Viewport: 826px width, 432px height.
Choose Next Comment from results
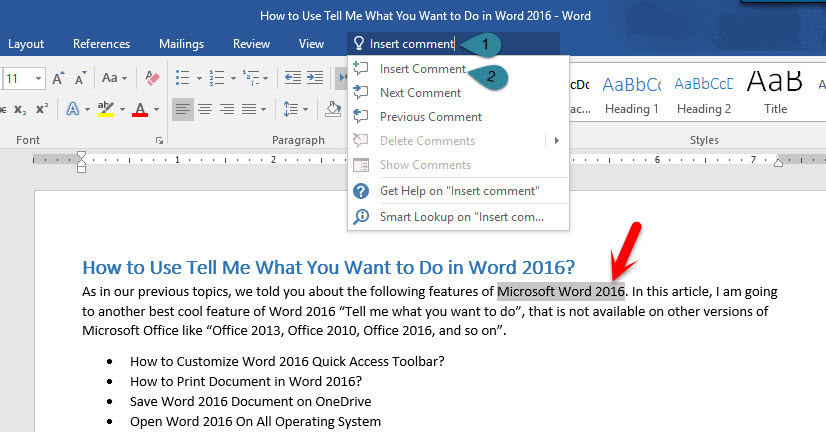pyautogui.click(x=458, y=93)
